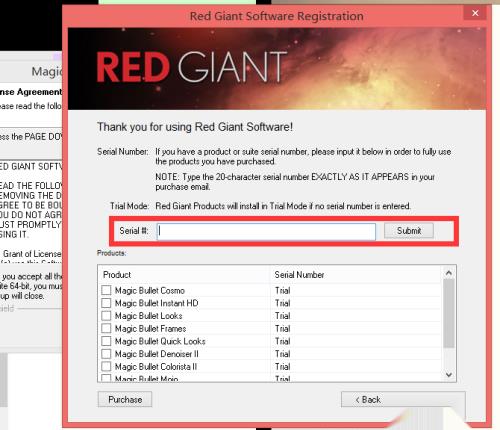Toggle the Magic Bullet Quick Looks checkbox
Screen dimensions: 500x430
[x=106, y=341]
